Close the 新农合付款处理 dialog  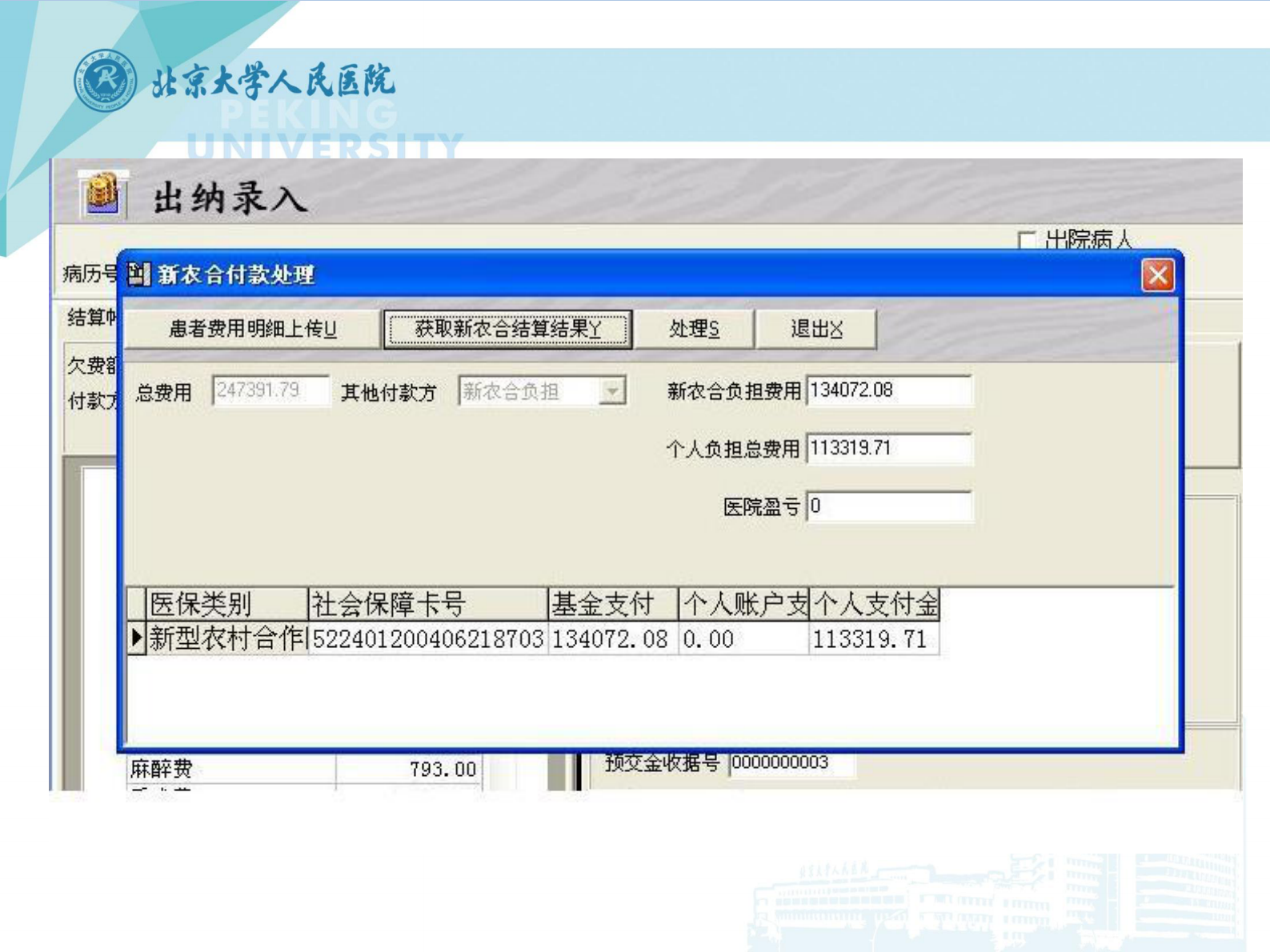1157,276
